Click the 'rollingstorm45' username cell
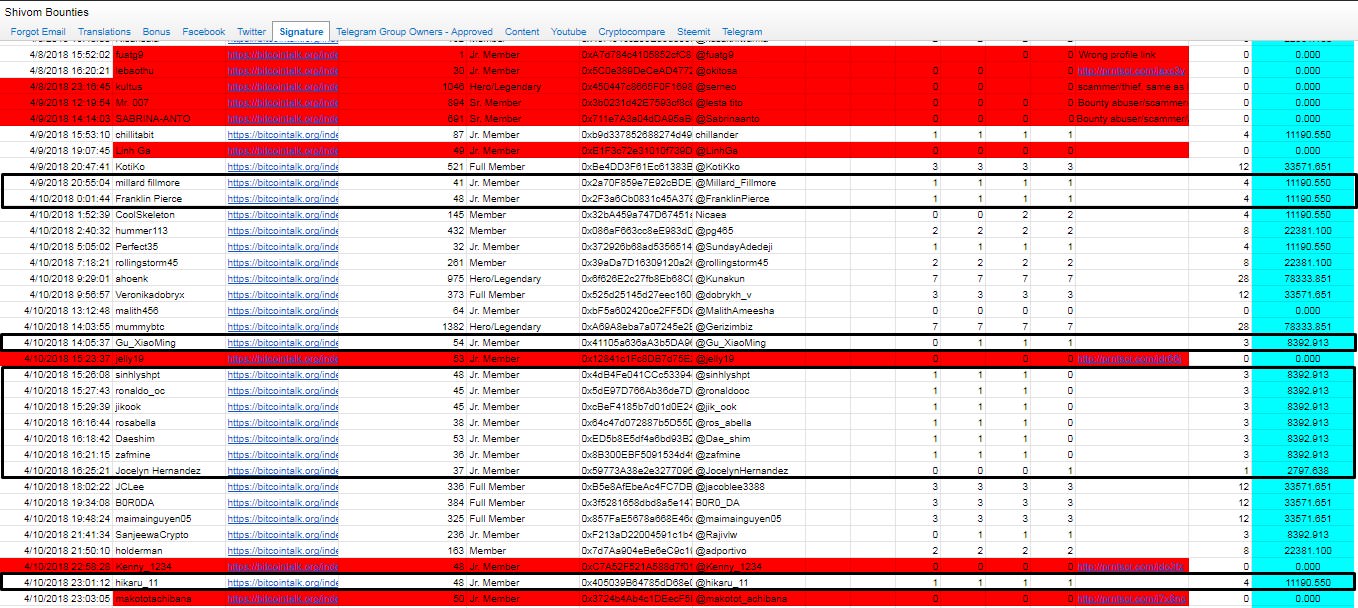The height and width of the screenshot is (608, 1358). (x=147, y=263)
